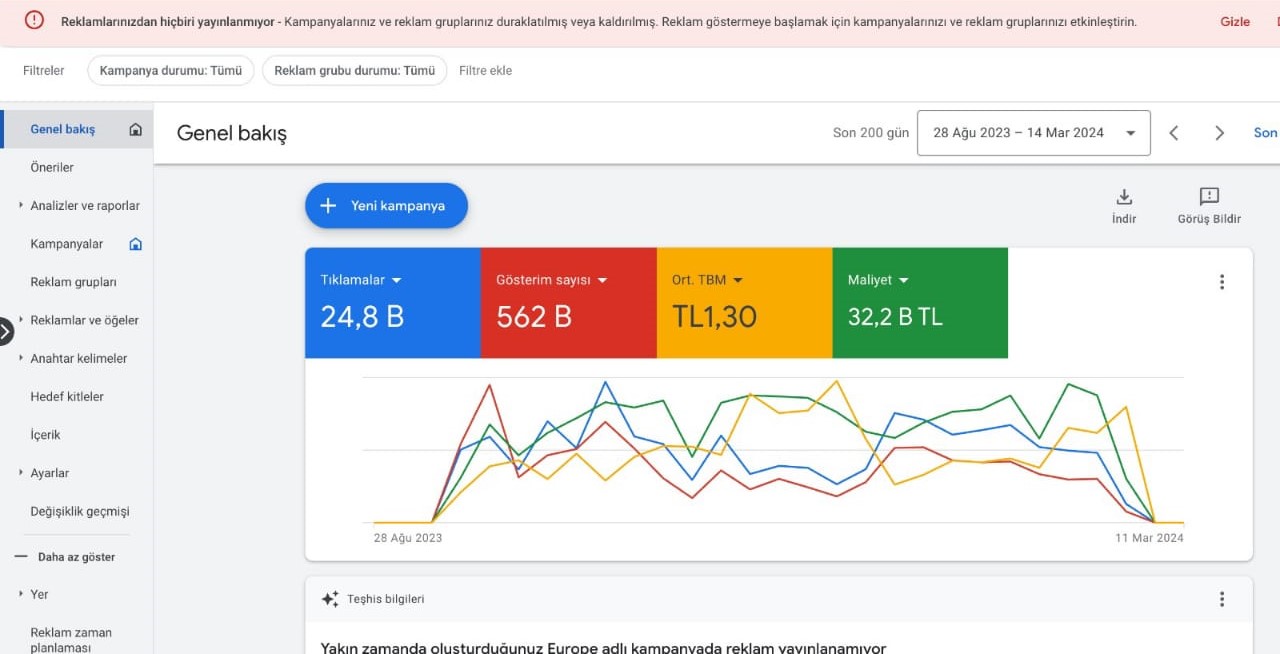Click the home icon beside Kampanyalar
The height and width of the screenshot is (654, 1280).
pyautogui.click(x=136, y=244)
